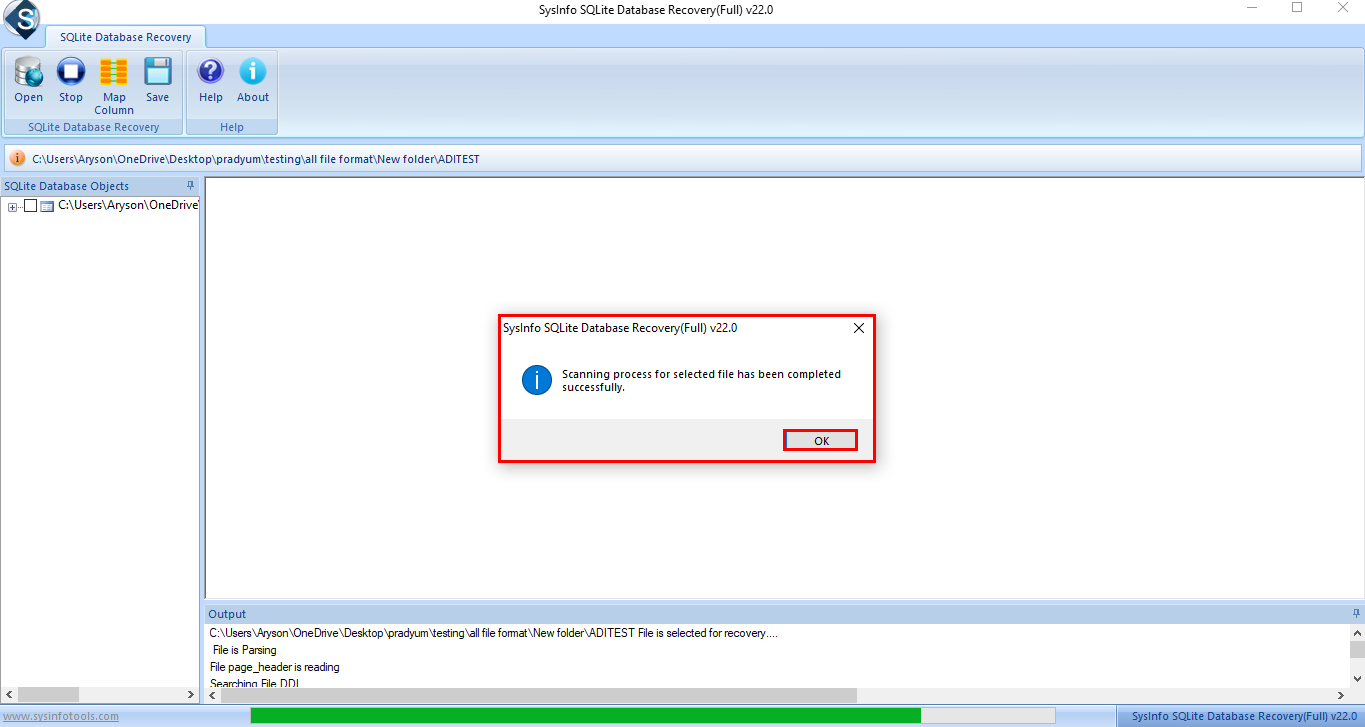The image size is (1365, 727).
Task: Minimize the main application window
Action: 1251,9
